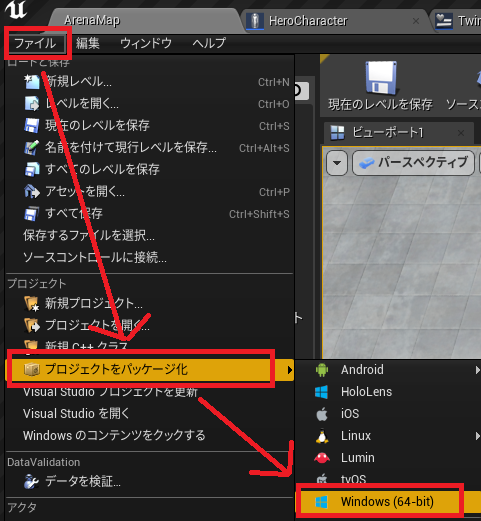The width and height of the screenshot is (481, 521).
Task: Select すべて保存 menu text
Action: 74,214
